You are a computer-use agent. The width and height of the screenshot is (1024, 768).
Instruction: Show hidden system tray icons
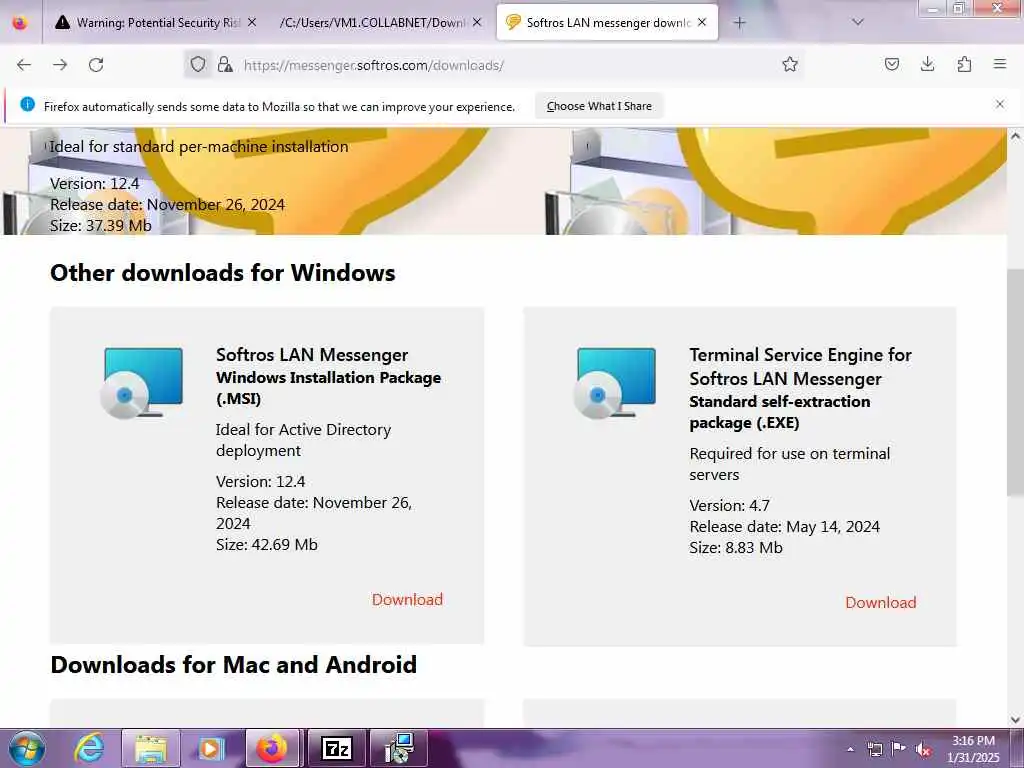[850, 750]
